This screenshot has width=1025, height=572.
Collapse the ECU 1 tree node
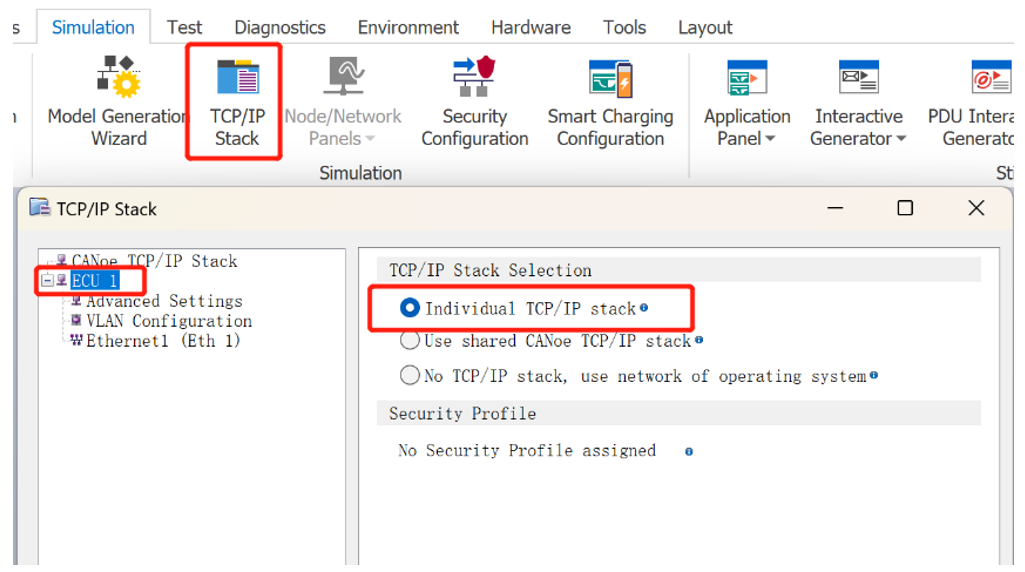pyautogui.click(x=48, y=281)
